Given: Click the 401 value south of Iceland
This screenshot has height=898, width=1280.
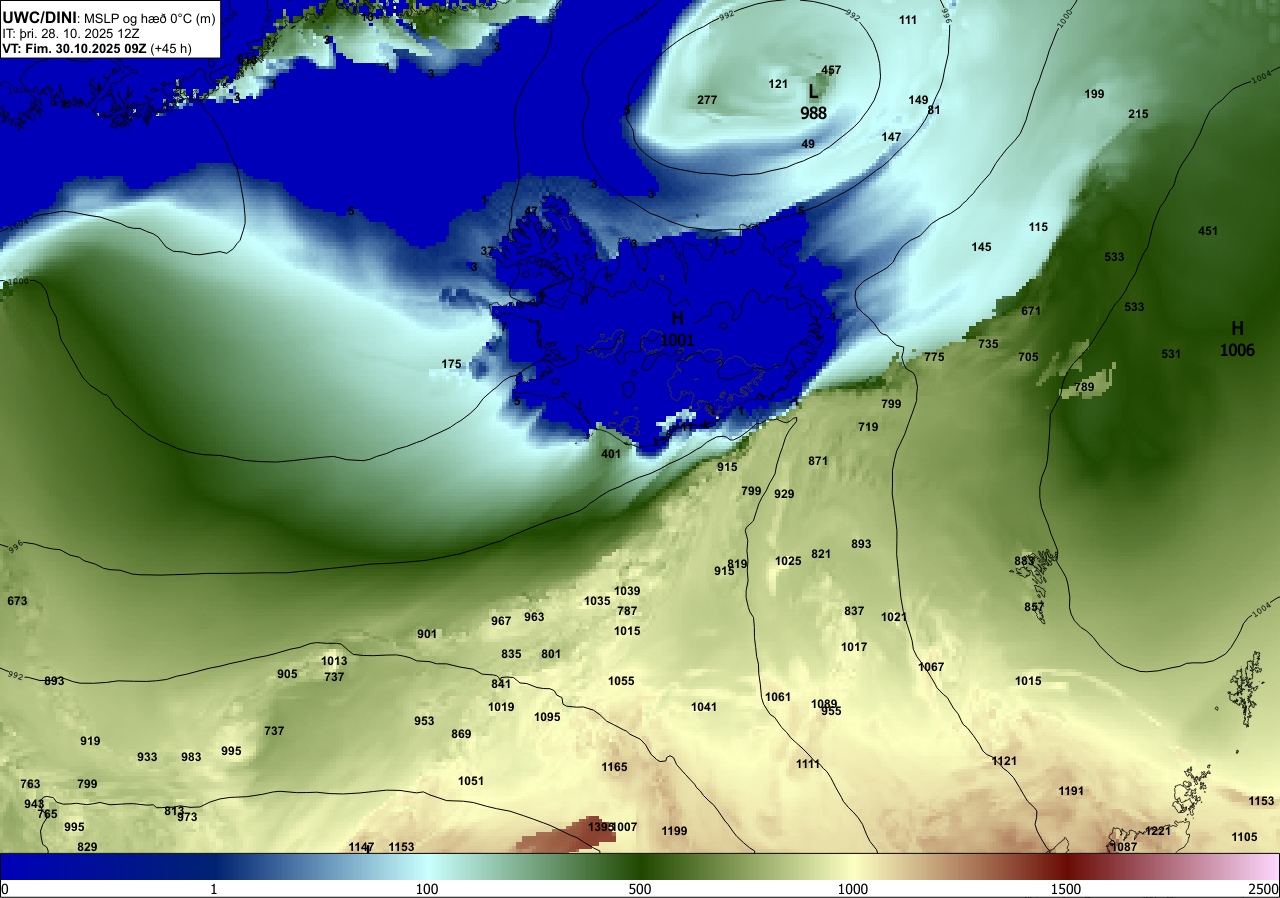Looking at the screenshot, I should point(611,454).
